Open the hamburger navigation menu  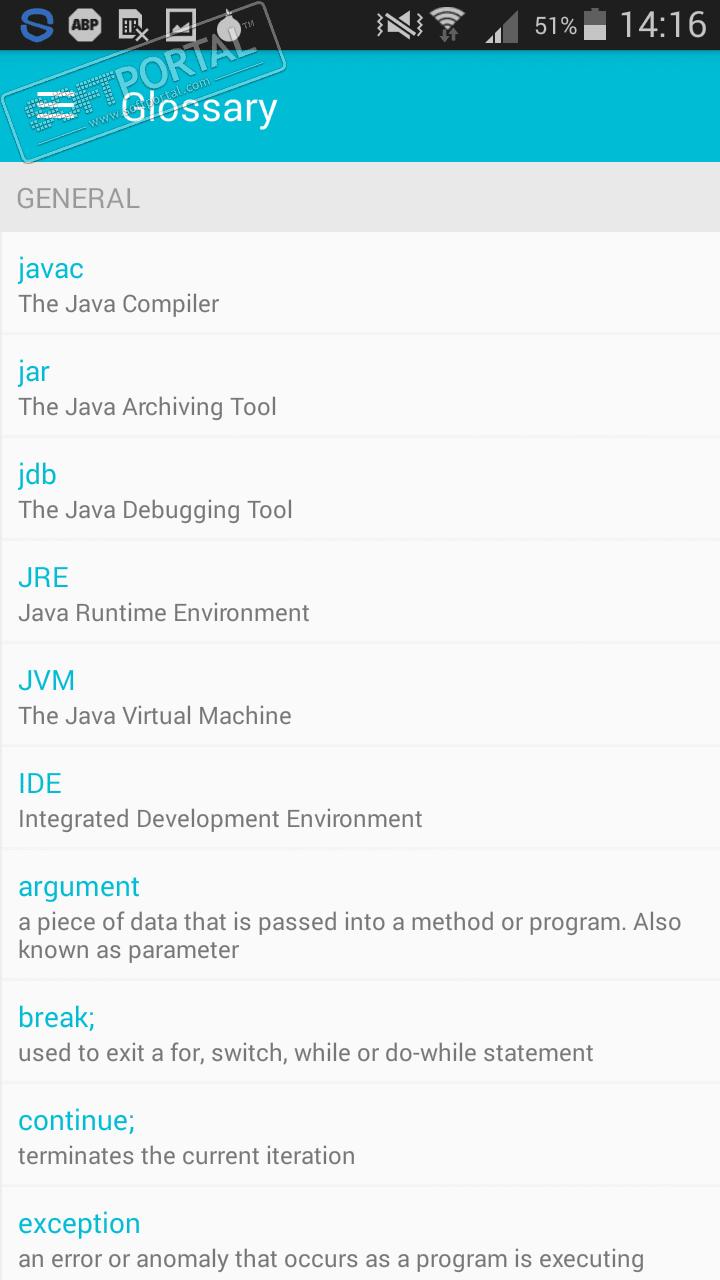click(x=55, y=107)
